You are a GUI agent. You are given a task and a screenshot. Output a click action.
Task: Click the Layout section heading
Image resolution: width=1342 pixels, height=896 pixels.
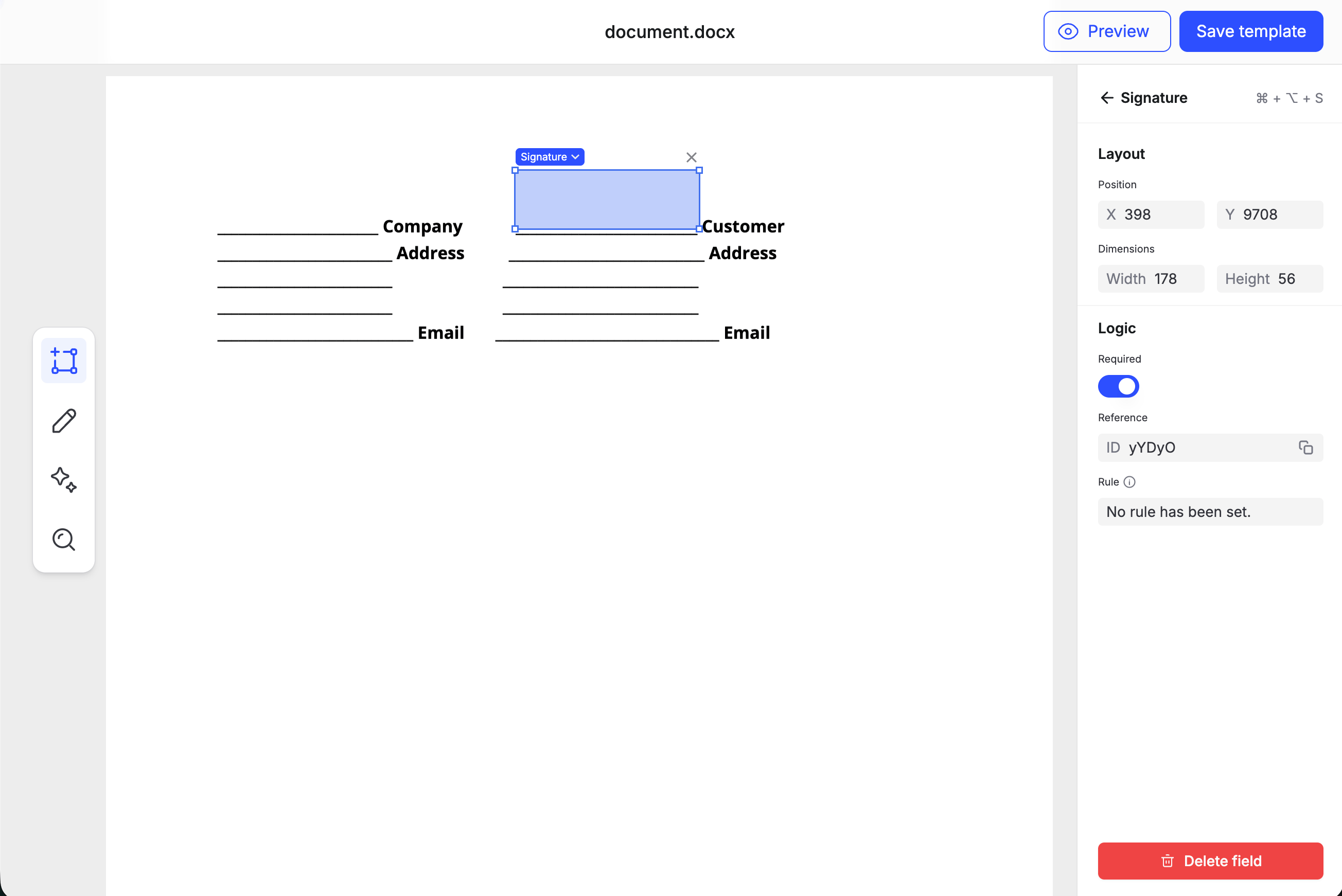(x=1121, y=154)
